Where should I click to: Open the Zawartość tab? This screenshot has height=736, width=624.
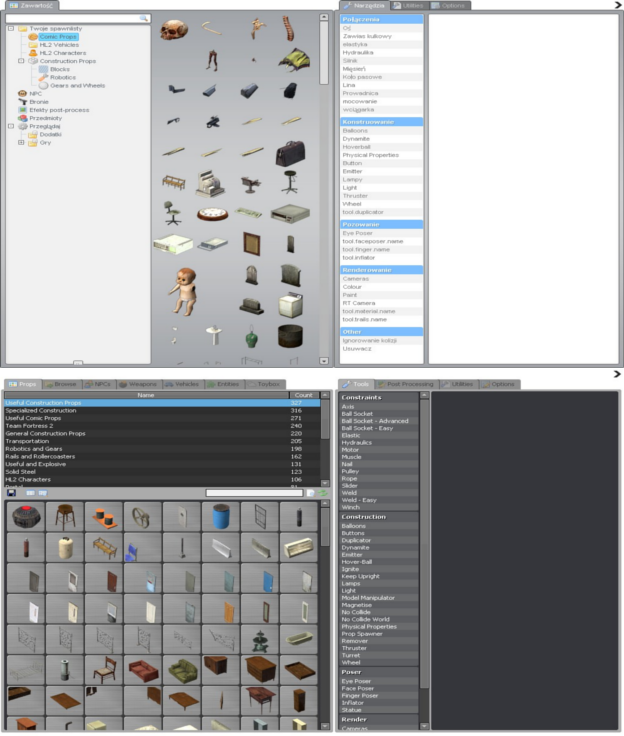tap(32, 6)
